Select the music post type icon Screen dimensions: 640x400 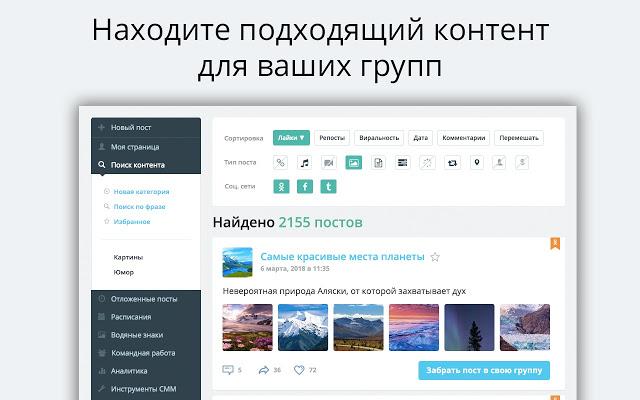coord(304,163)
